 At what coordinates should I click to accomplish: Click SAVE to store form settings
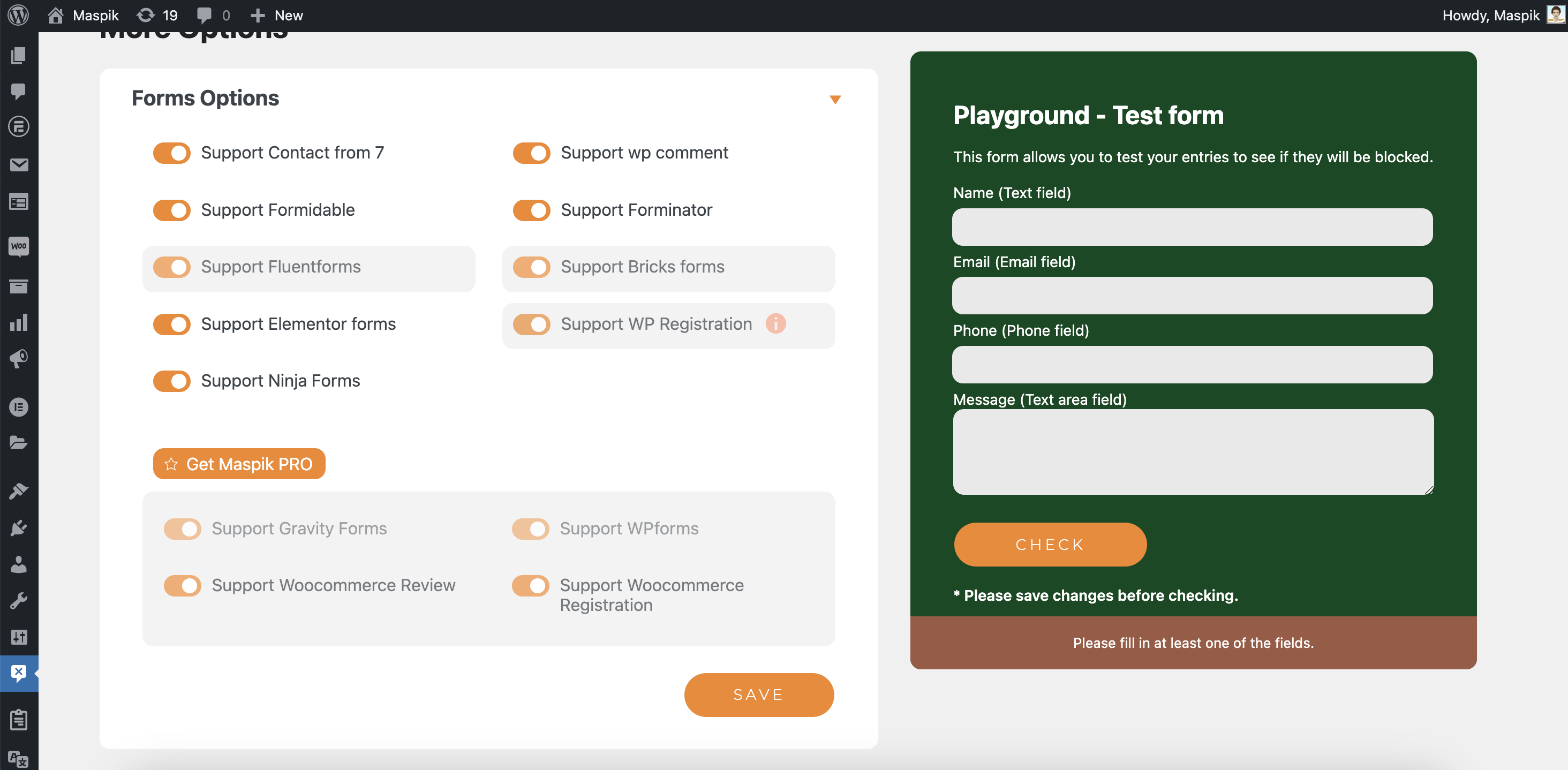759,694
